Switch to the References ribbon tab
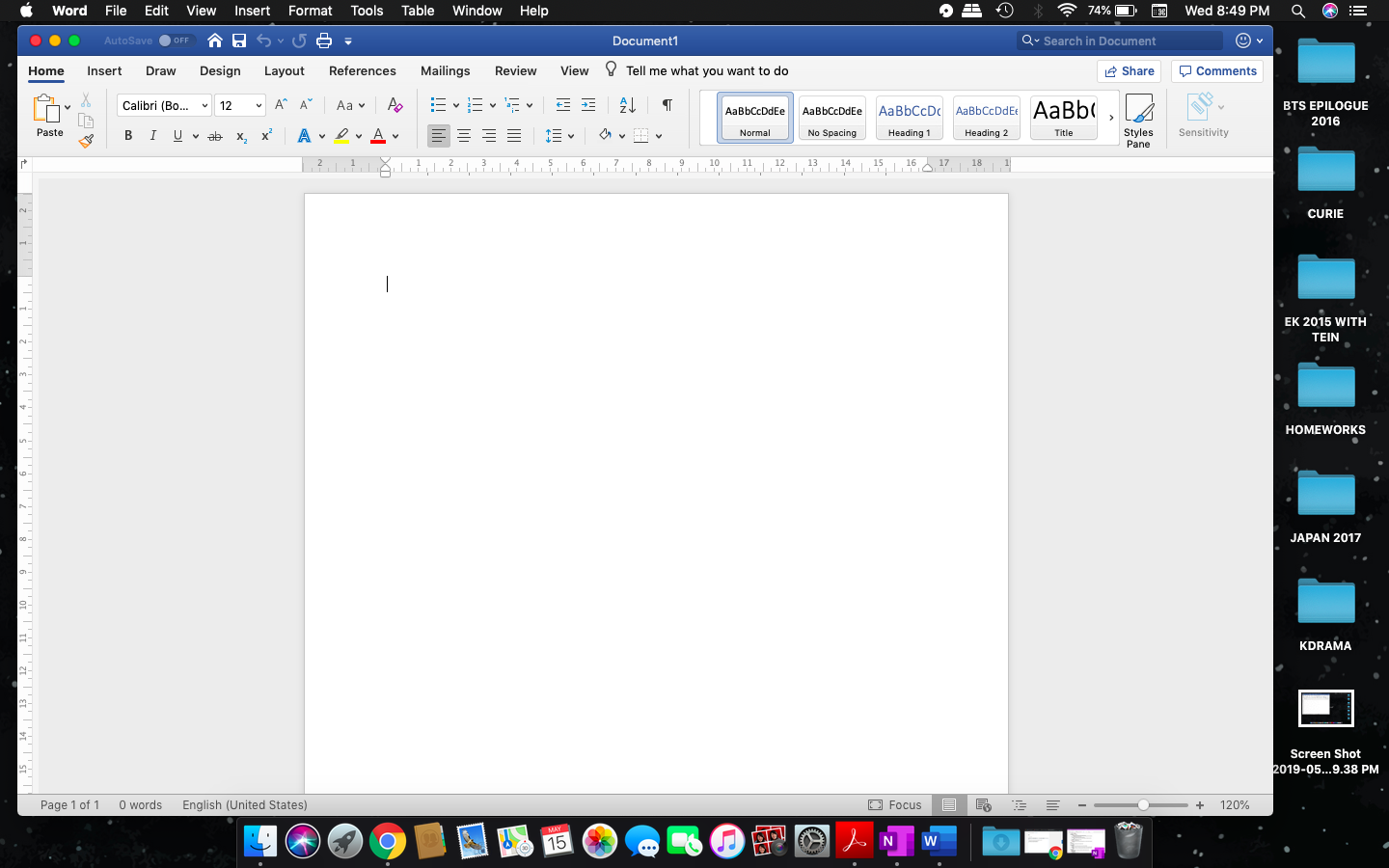Viewport: 1389px width, 868px height. [362, 70]
